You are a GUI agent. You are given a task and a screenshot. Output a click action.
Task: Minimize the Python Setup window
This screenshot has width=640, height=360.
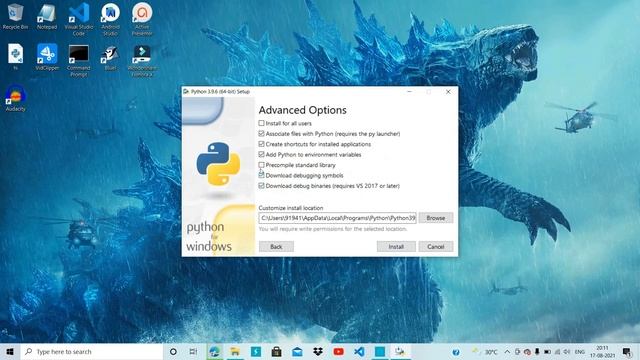tap(409, 92)
